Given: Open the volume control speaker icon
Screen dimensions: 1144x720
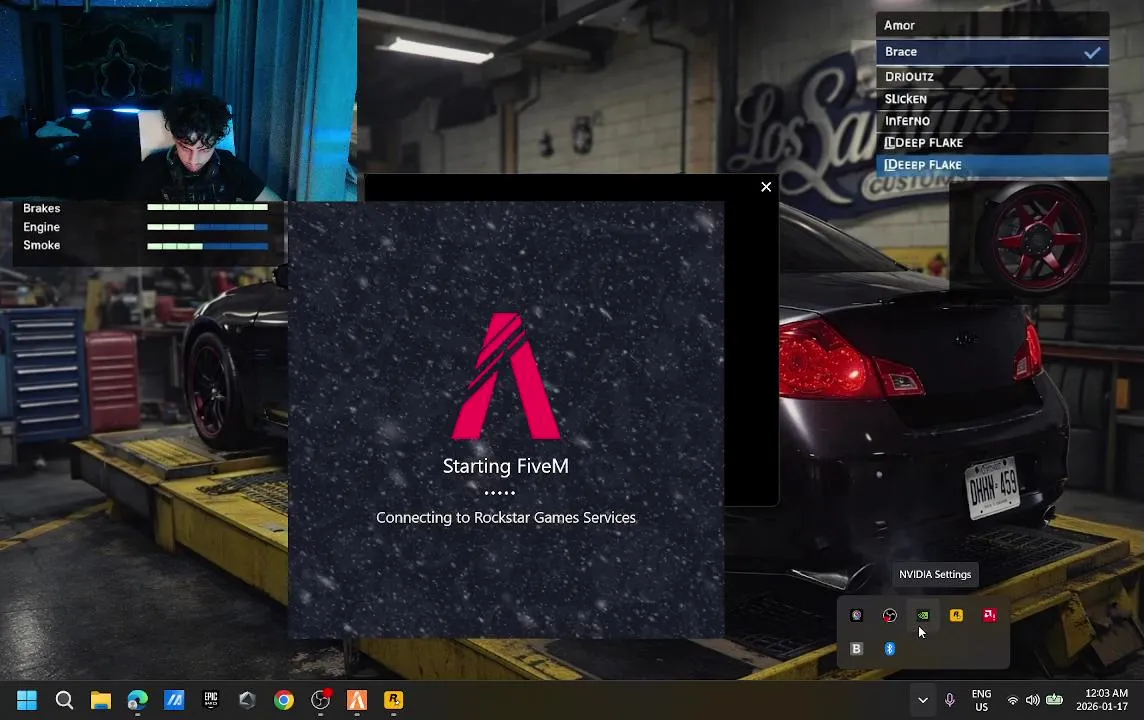Looking at the screenshot, I should pos(1032,700).
